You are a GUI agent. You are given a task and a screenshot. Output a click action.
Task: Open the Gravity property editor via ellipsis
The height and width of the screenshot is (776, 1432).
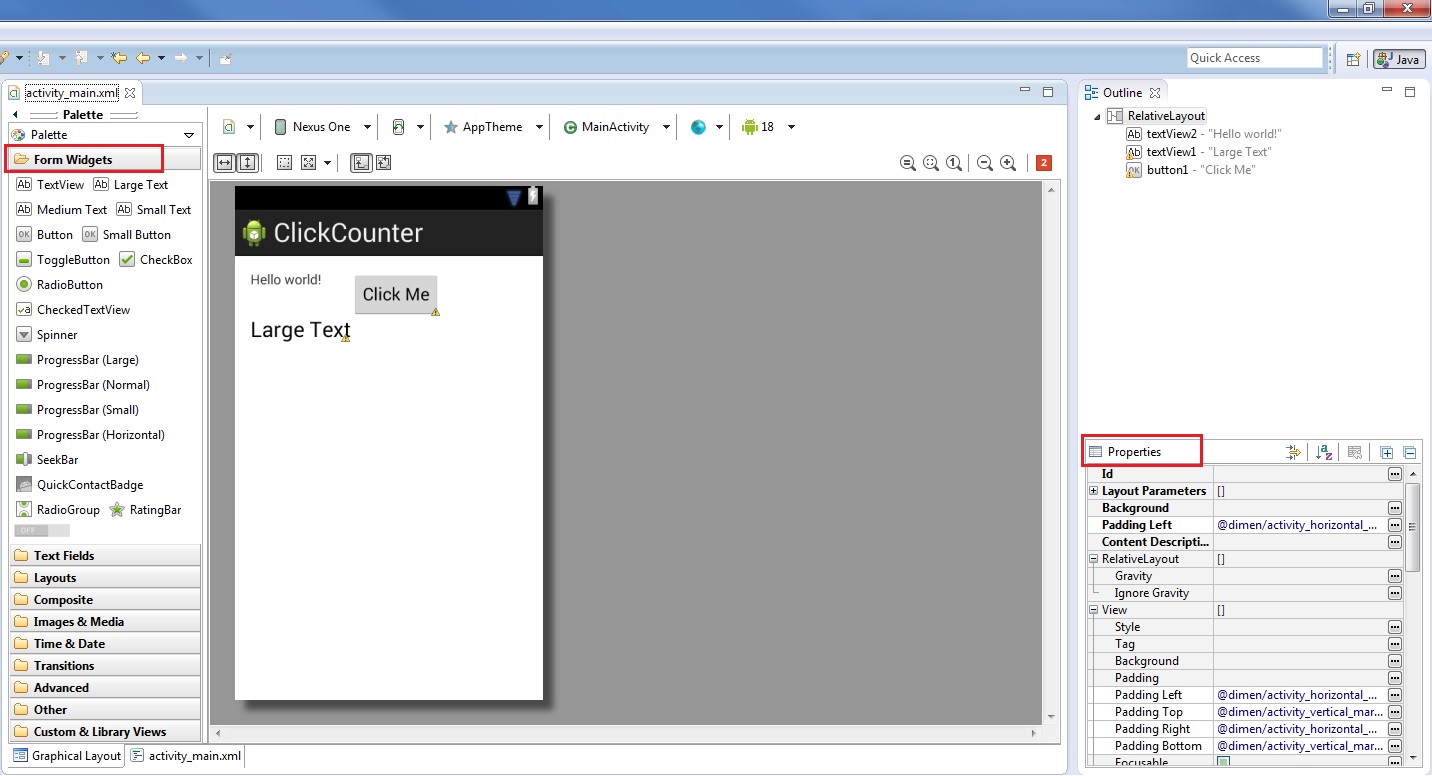tap(1394, 576)
